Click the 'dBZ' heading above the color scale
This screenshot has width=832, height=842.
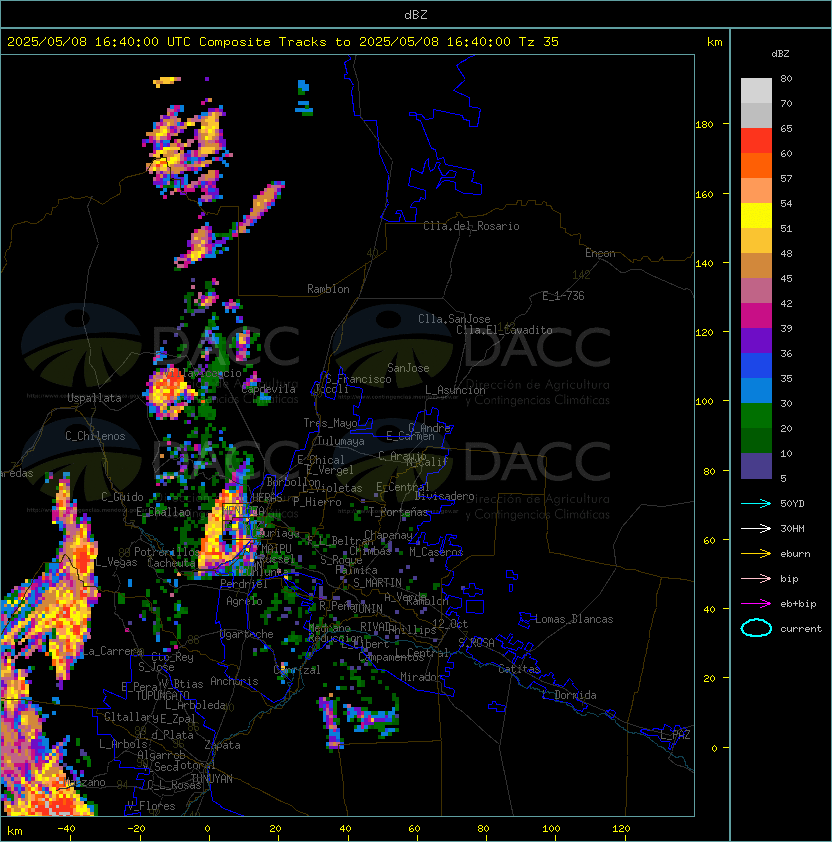(780, 54)
